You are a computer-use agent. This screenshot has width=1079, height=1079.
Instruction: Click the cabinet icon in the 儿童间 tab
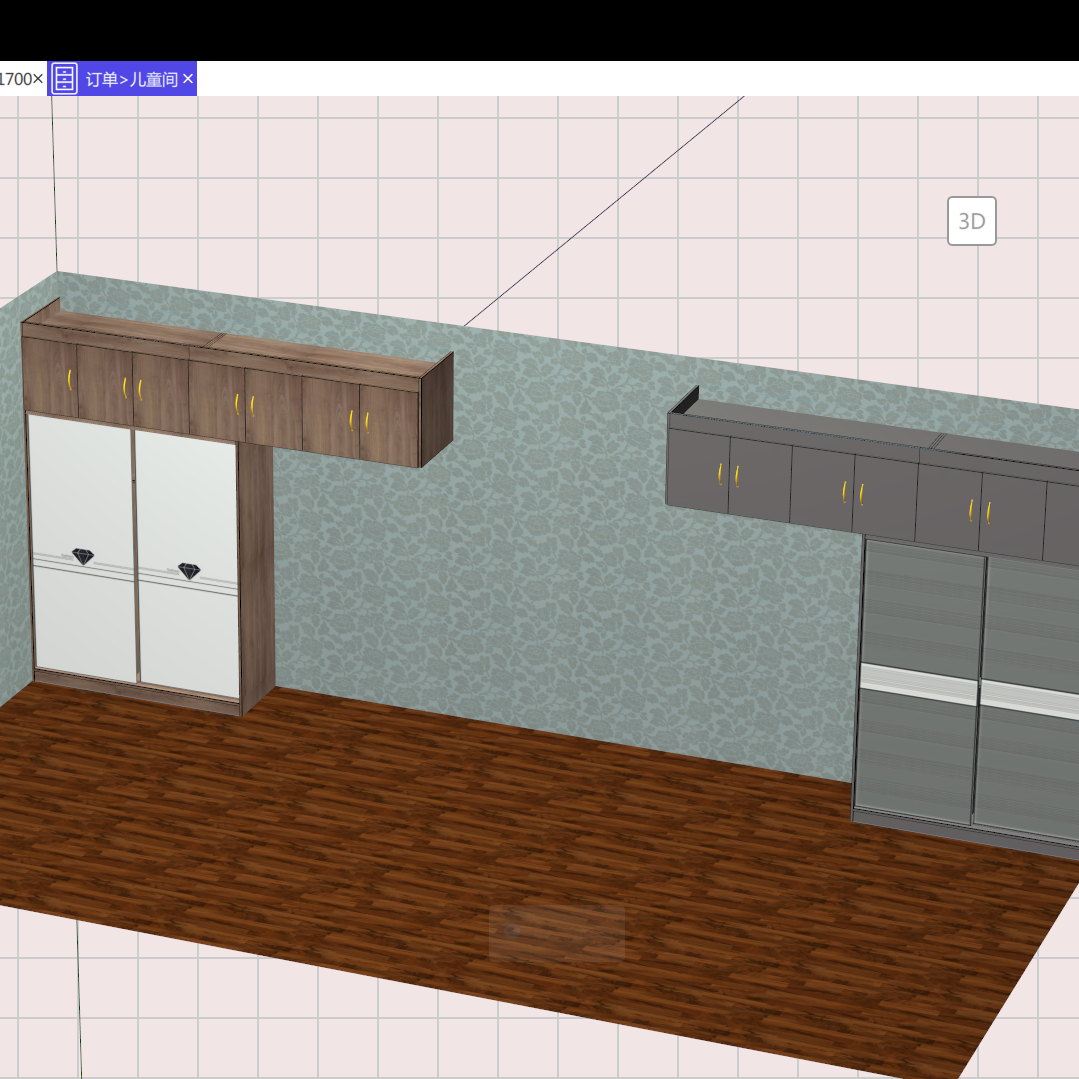coord(64,77)
